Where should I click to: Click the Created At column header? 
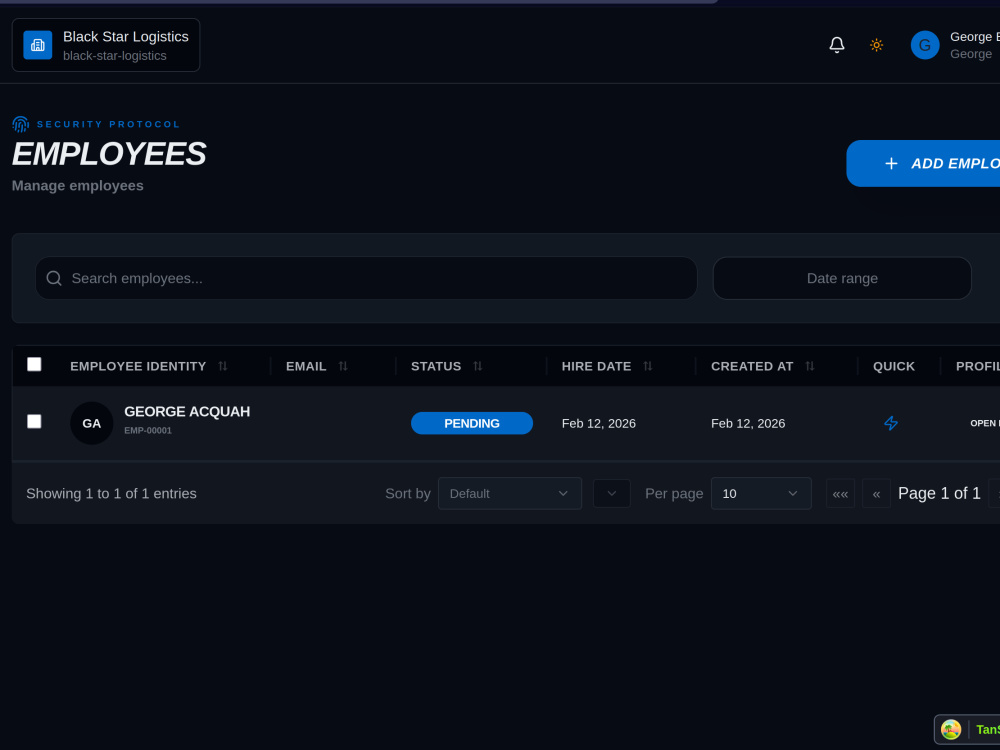point(752,366)
